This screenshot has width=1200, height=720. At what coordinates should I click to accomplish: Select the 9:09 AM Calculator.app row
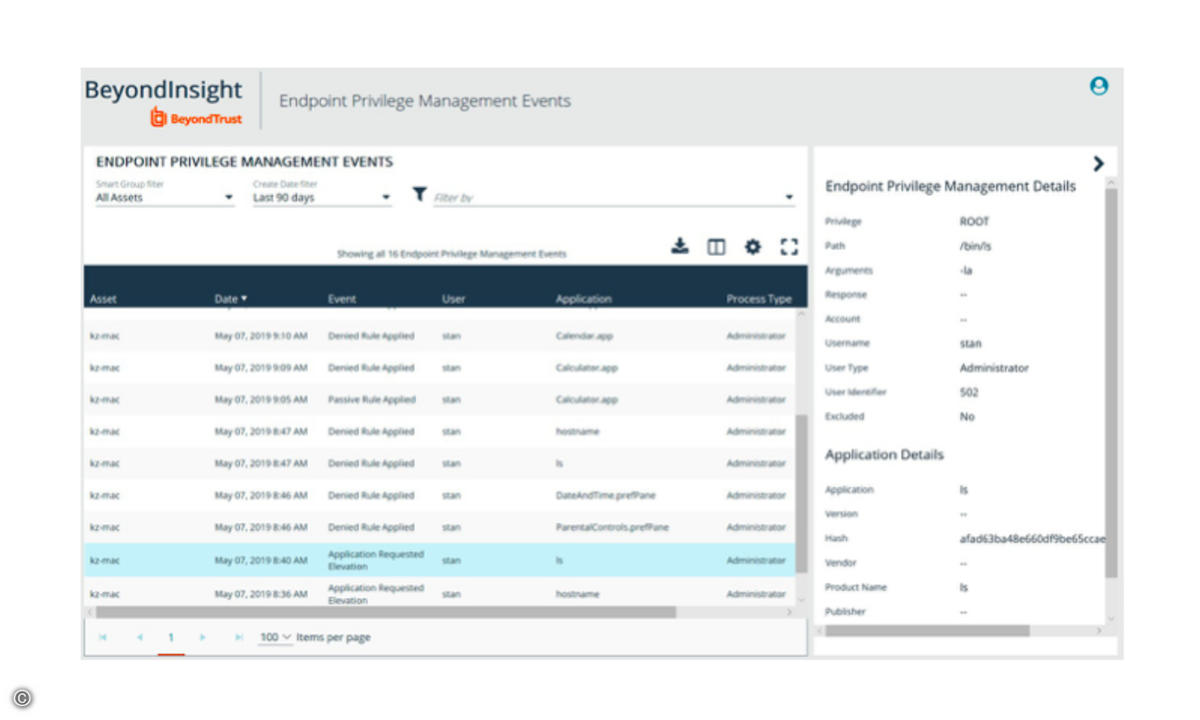coord(439,368)
